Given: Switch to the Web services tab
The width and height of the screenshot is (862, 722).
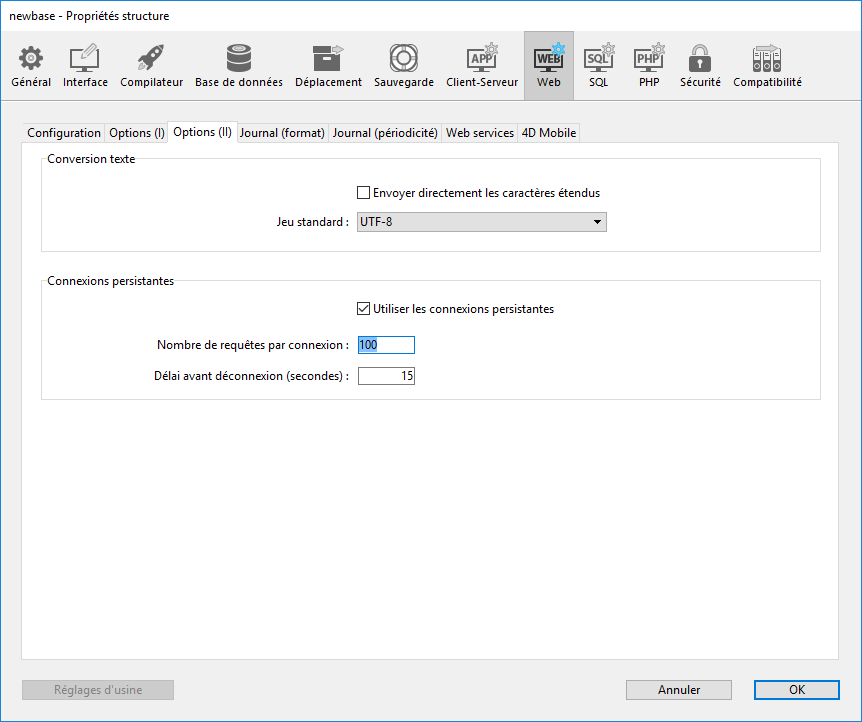Looking at the screenshot, I should click(x=479, y=133).
